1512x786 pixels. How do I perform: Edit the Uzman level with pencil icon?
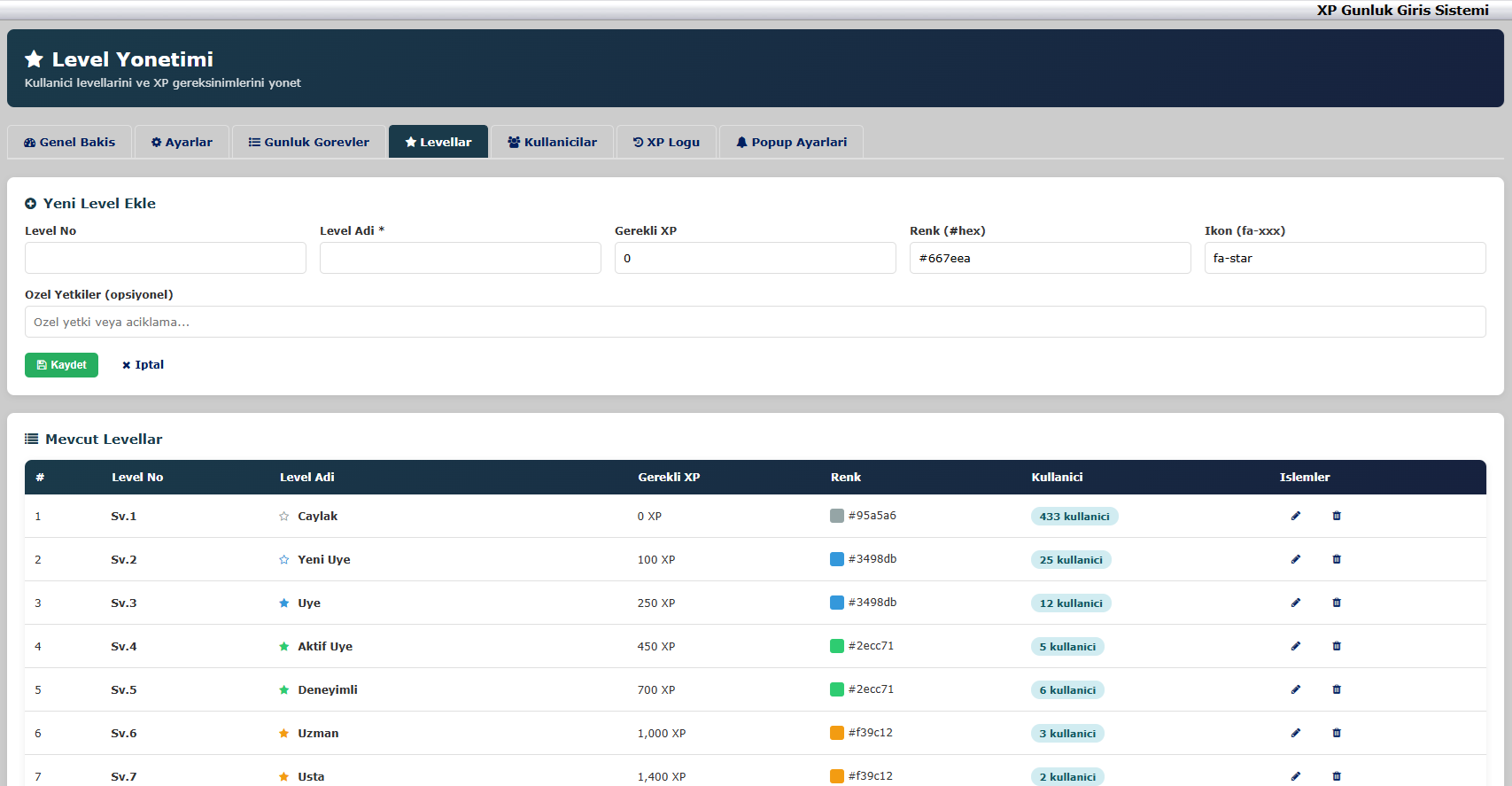point(1295,733)
